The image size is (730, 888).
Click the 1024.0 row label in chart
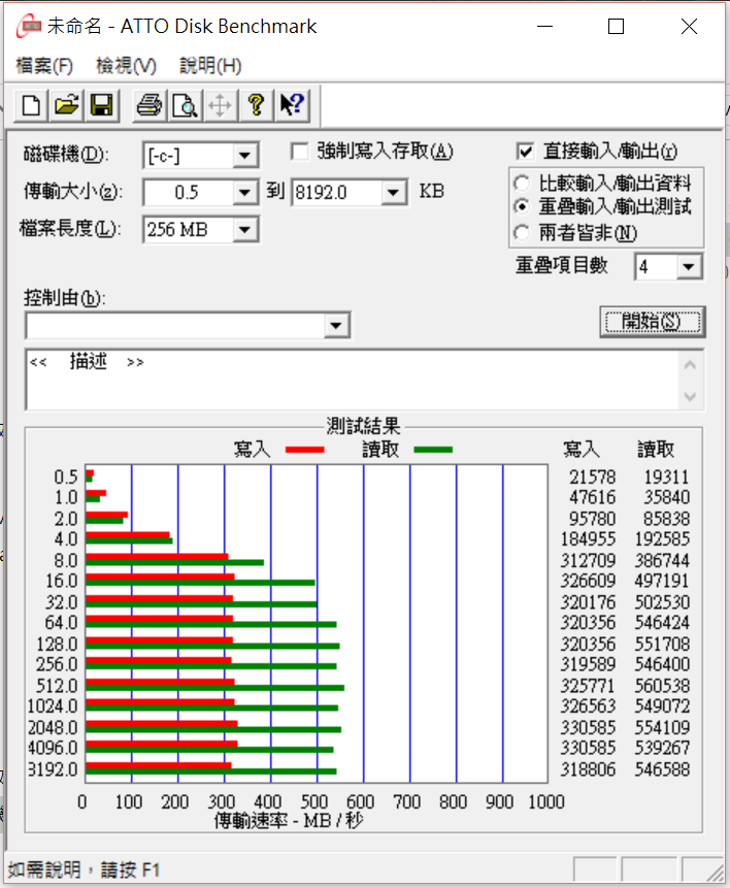(53, 706)
